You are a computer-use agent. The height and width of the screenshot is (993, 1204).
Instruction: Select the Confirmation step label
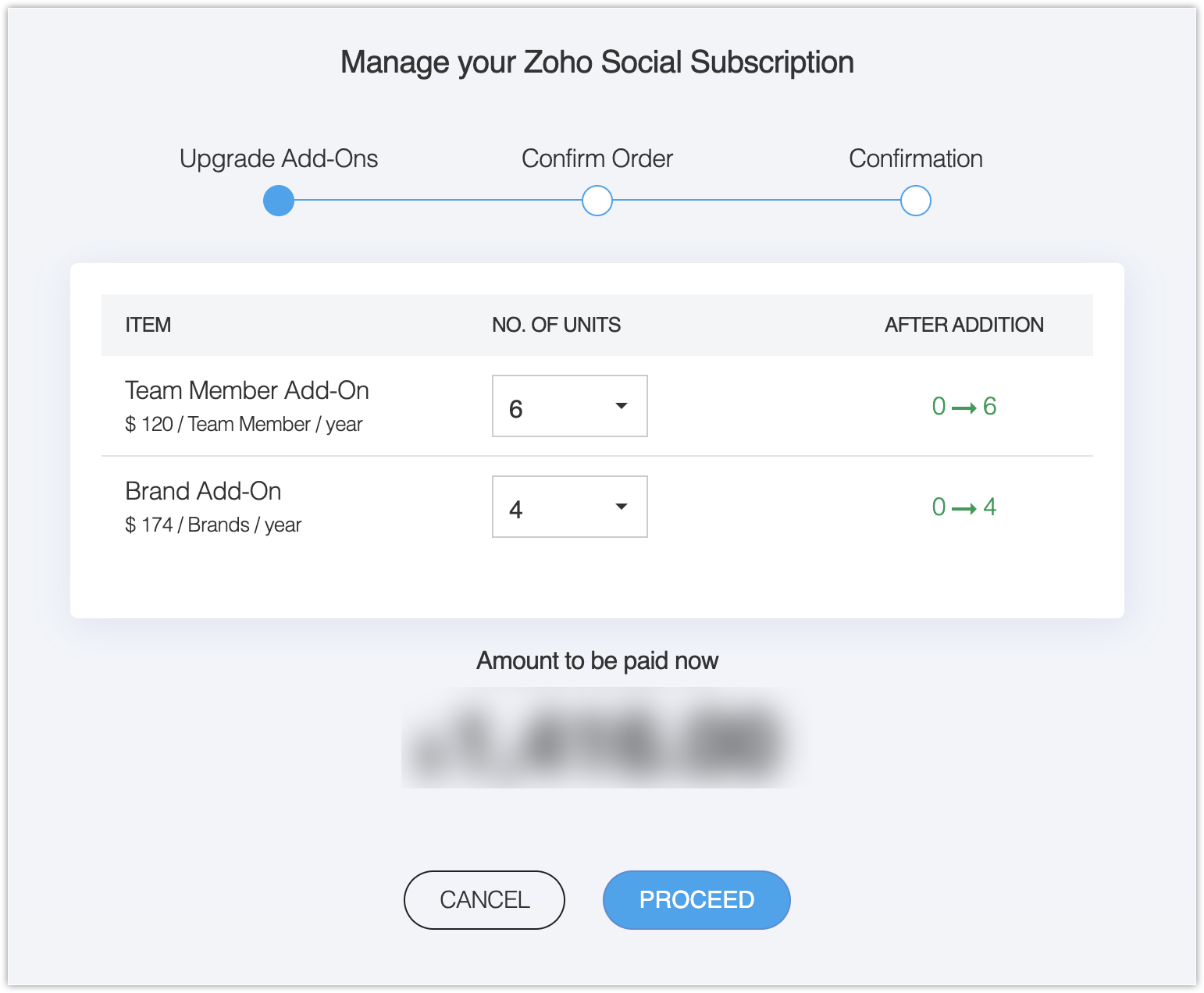pos(916,158)
